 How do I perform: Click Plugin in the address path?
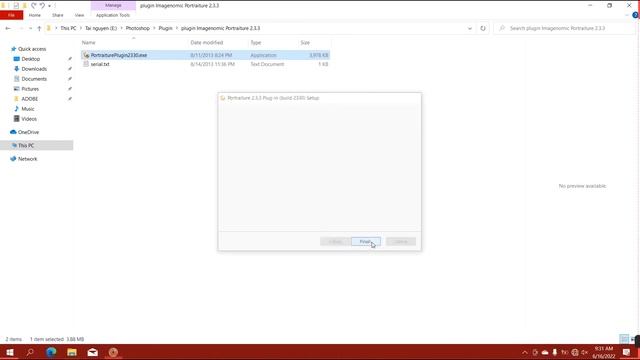pyautogui.click(x=165, y=28)
